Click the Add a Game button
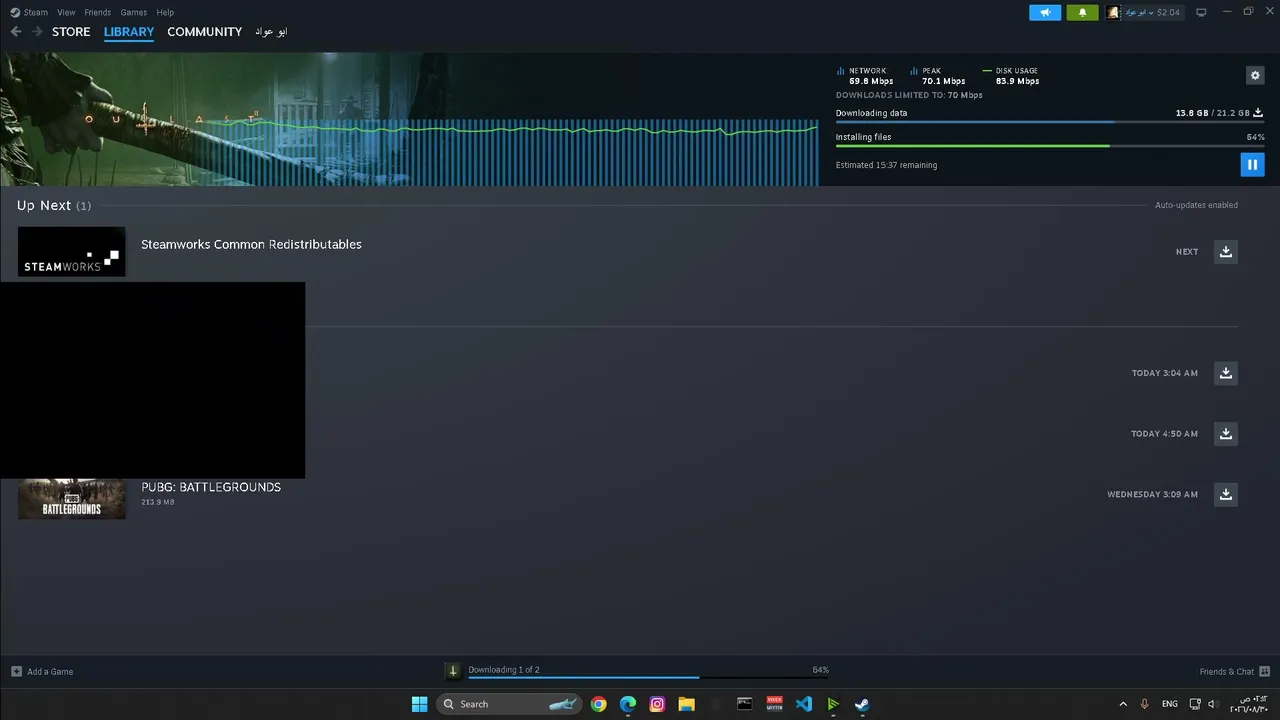Image resolution: width=1280 pixels, height=720 pixels. [x=42, y=672]
